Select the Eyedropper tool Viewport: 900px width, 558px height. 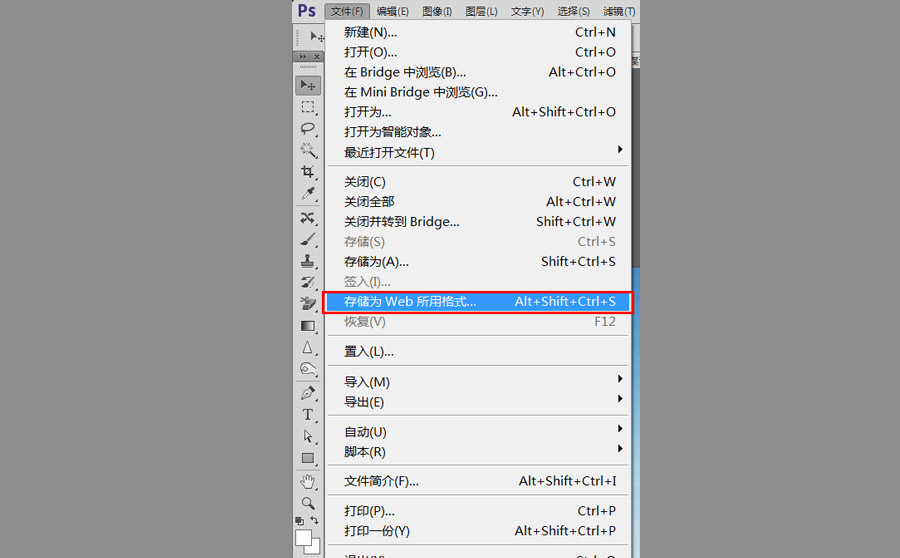308,193
